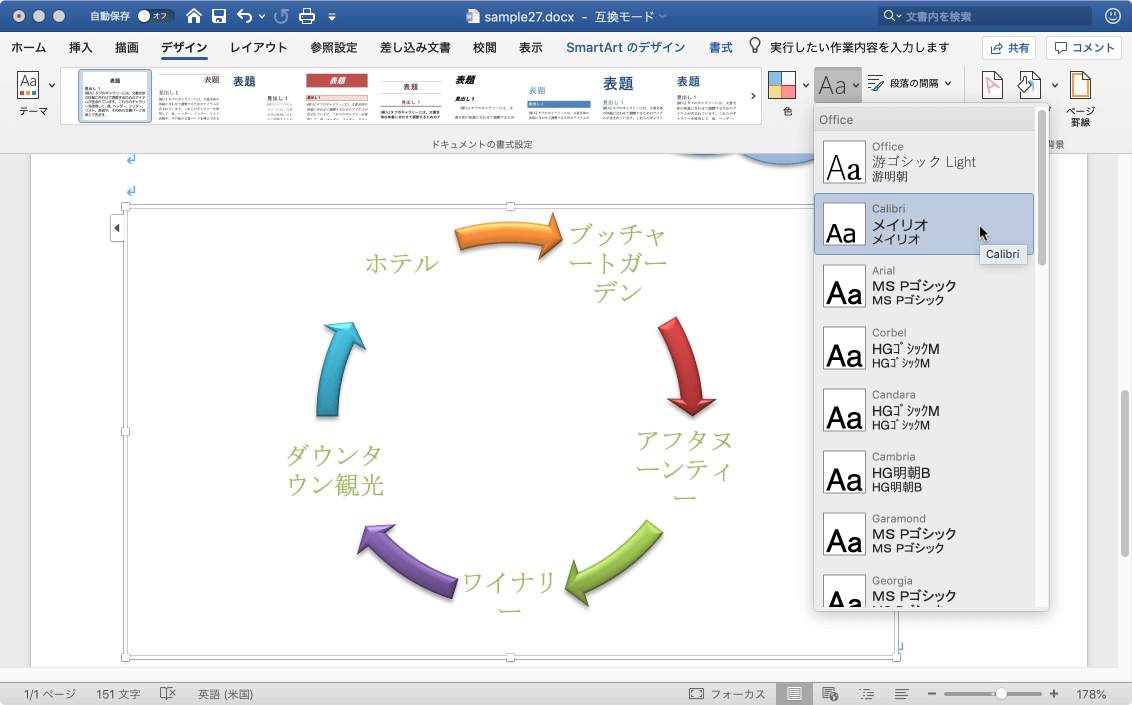
Task: Choose the red-banner 表題 style thumbnail
Action: [336, 96]
